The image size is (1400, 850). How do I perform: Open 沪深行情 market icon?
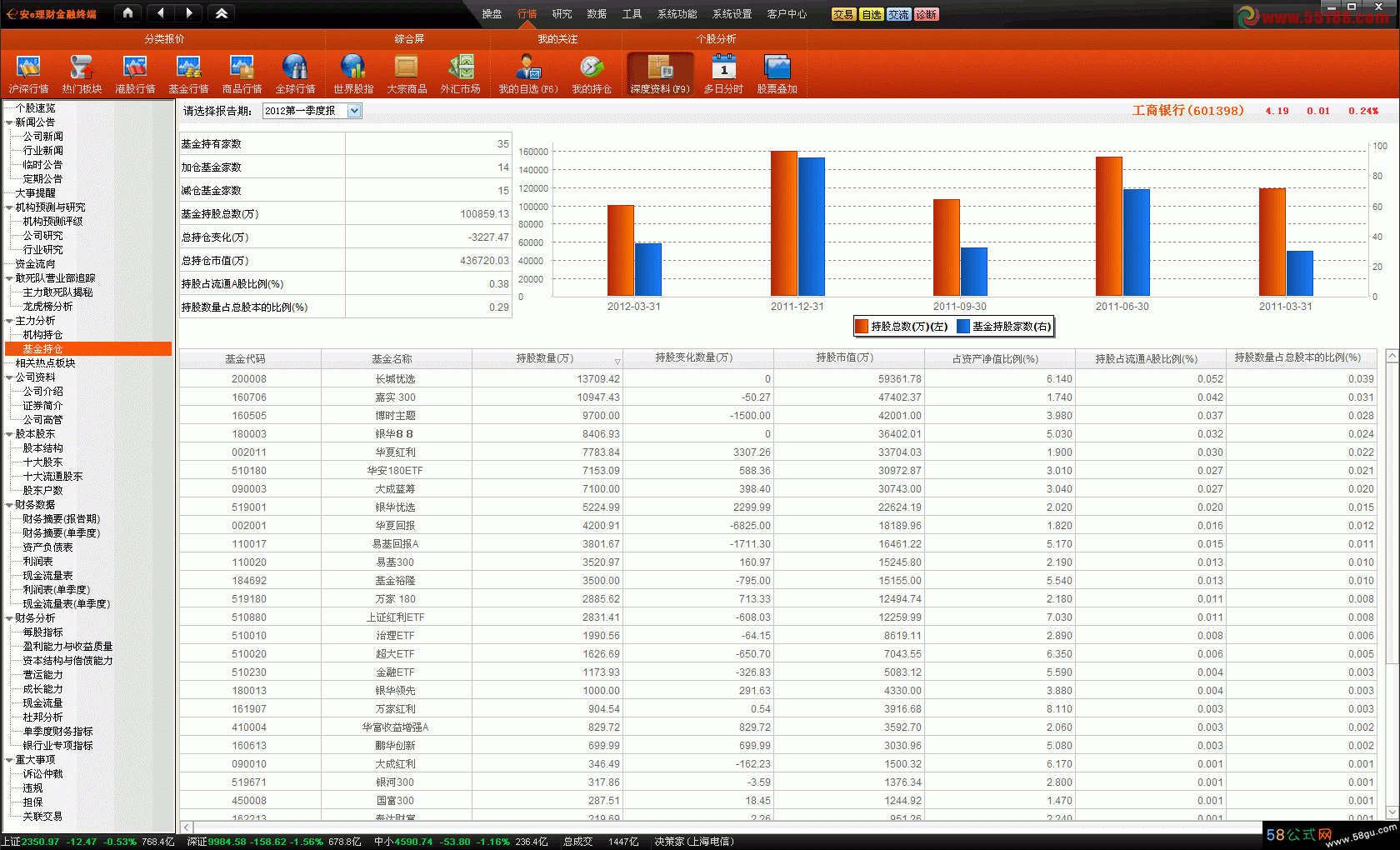[x=28, y=73]
